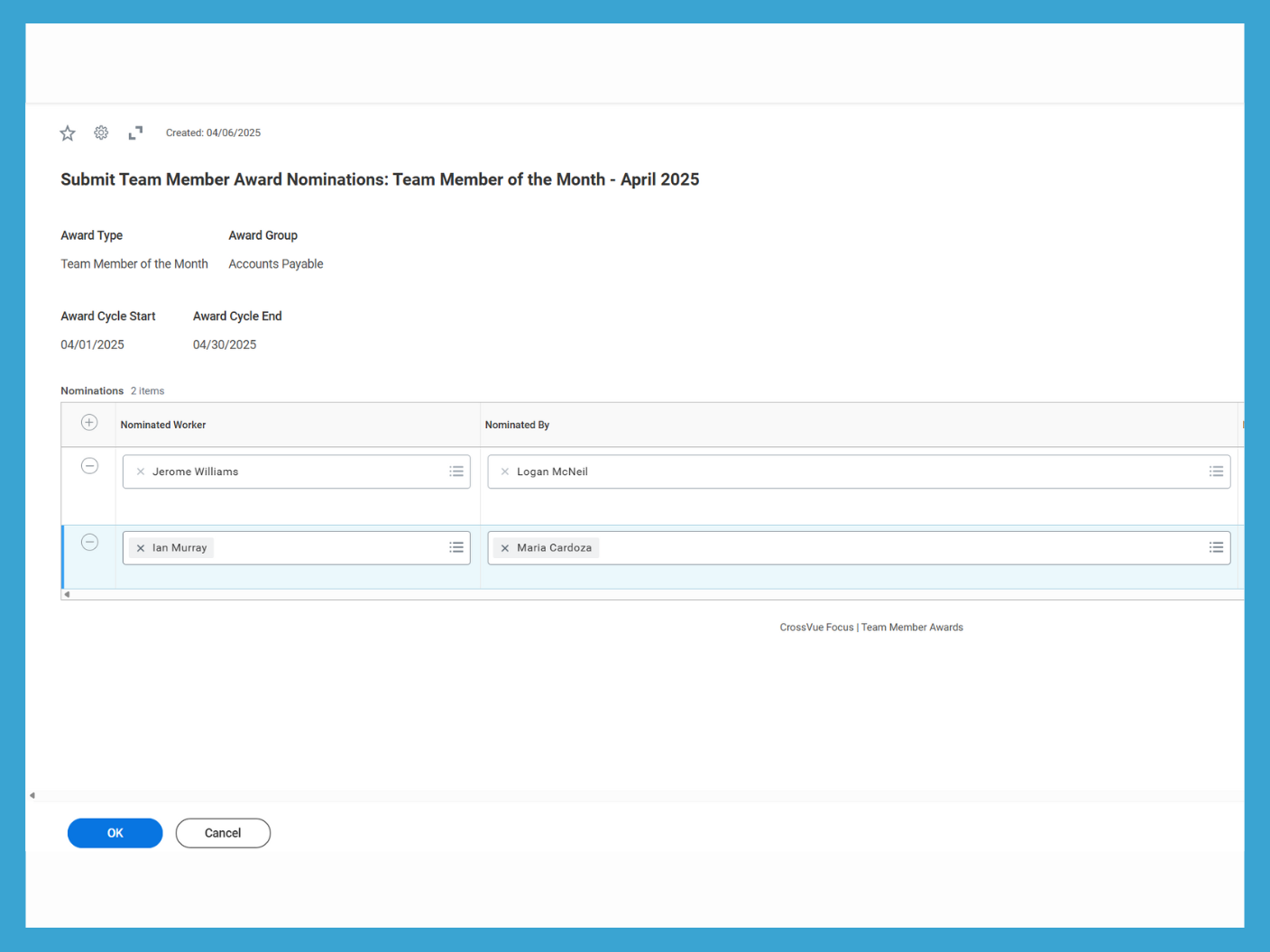Screen dimensions: 1270x952
Task: Open the prompt icon beside Jerome Williams
Action: pyautogui.click(x=456, y=471)
